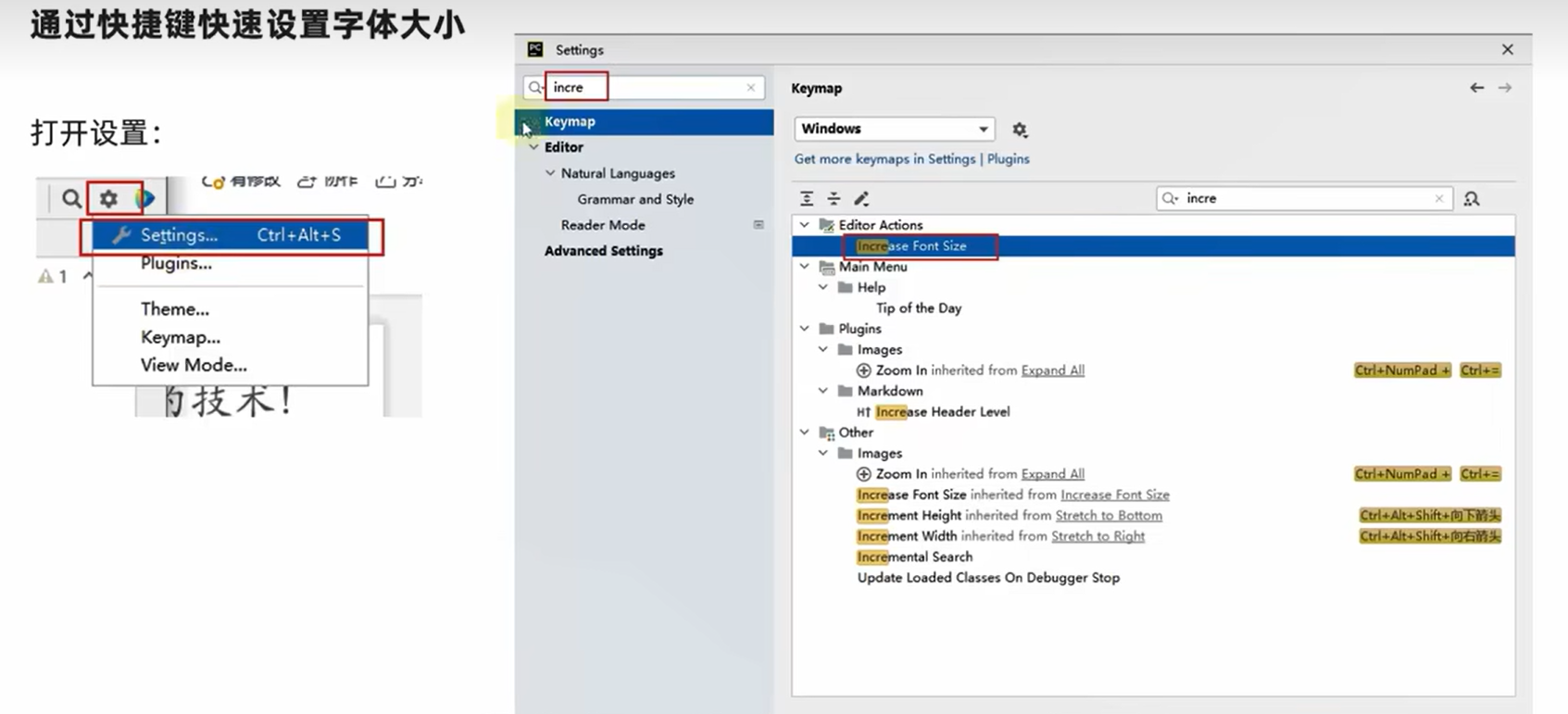The image size is (1568, 714).
Task: Select Advanced Settings category
Action: click(x=604, y=251)
